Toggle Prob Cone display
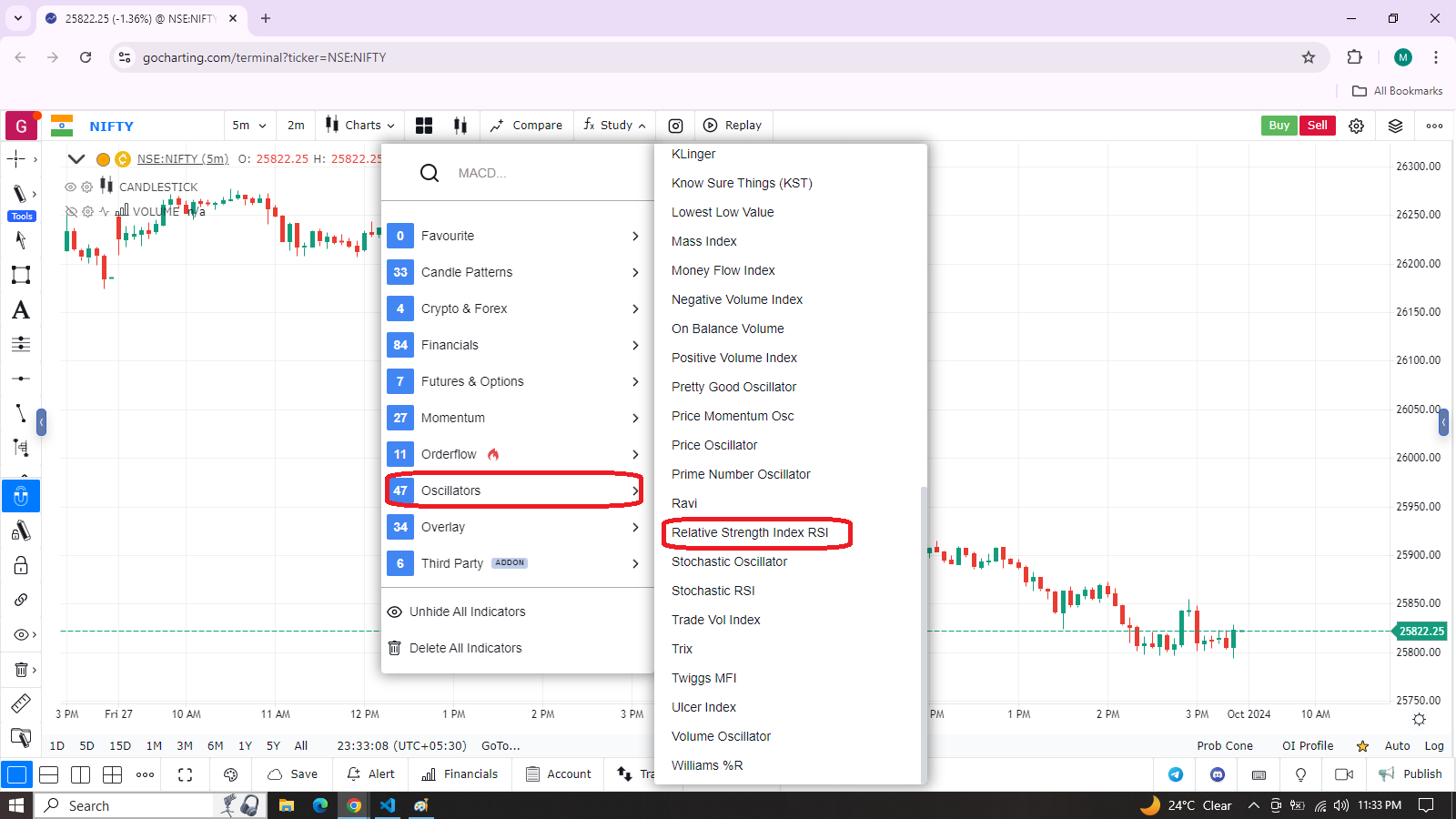 click(1225, 745)
